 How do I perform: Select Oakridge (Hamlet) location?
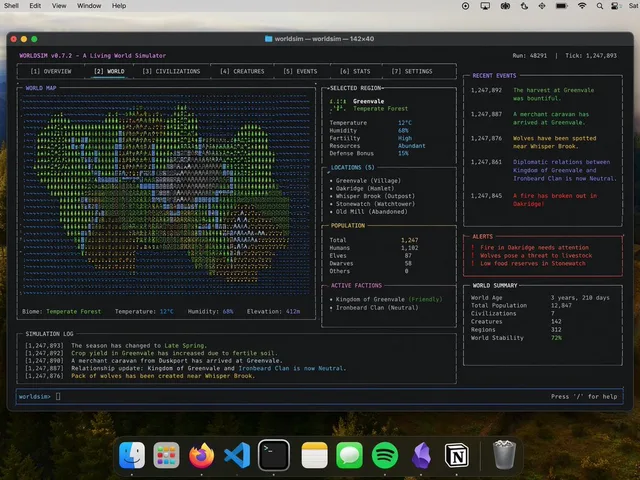(365, 188)
